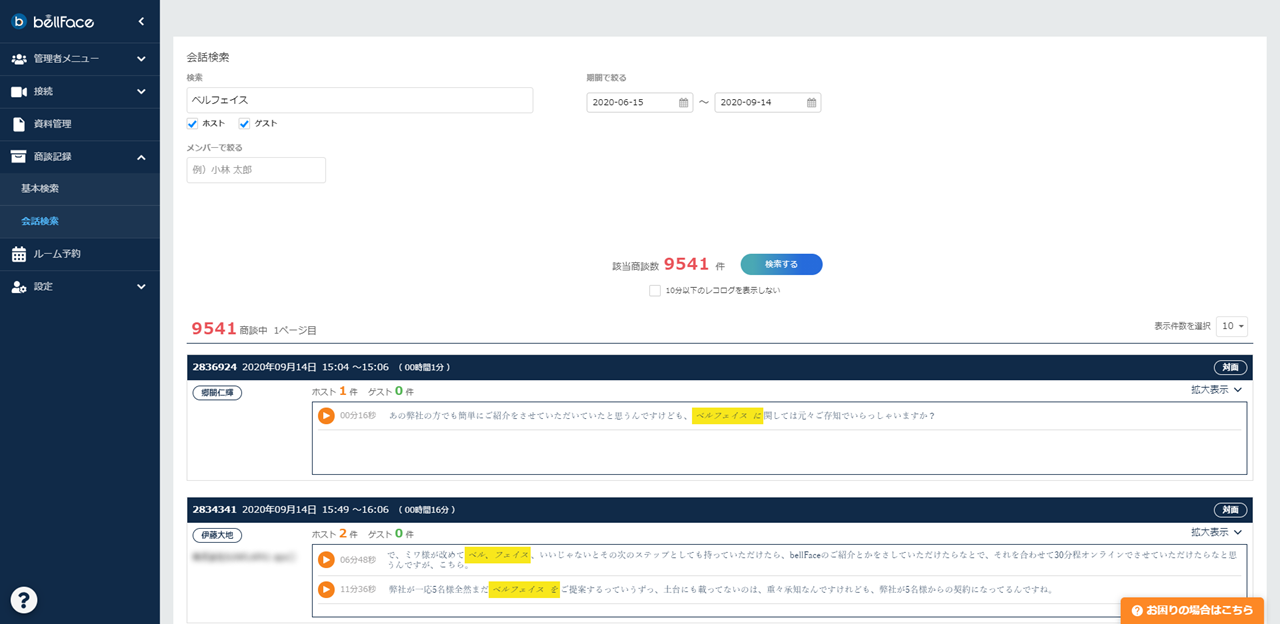
Task: Click the 検索する button
Action: 781,264
